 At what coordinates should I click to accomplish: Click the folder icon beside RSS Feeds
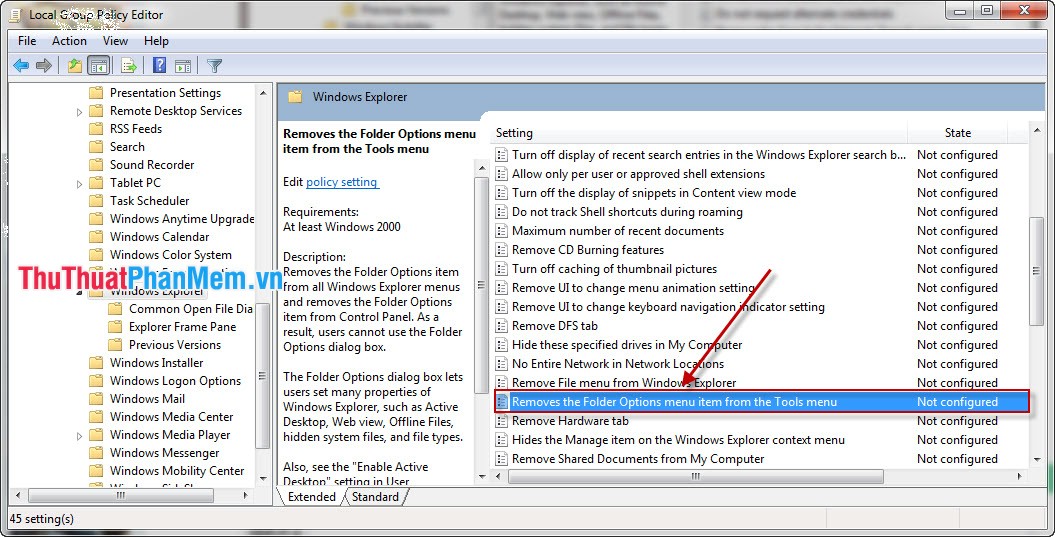(97, 129)
